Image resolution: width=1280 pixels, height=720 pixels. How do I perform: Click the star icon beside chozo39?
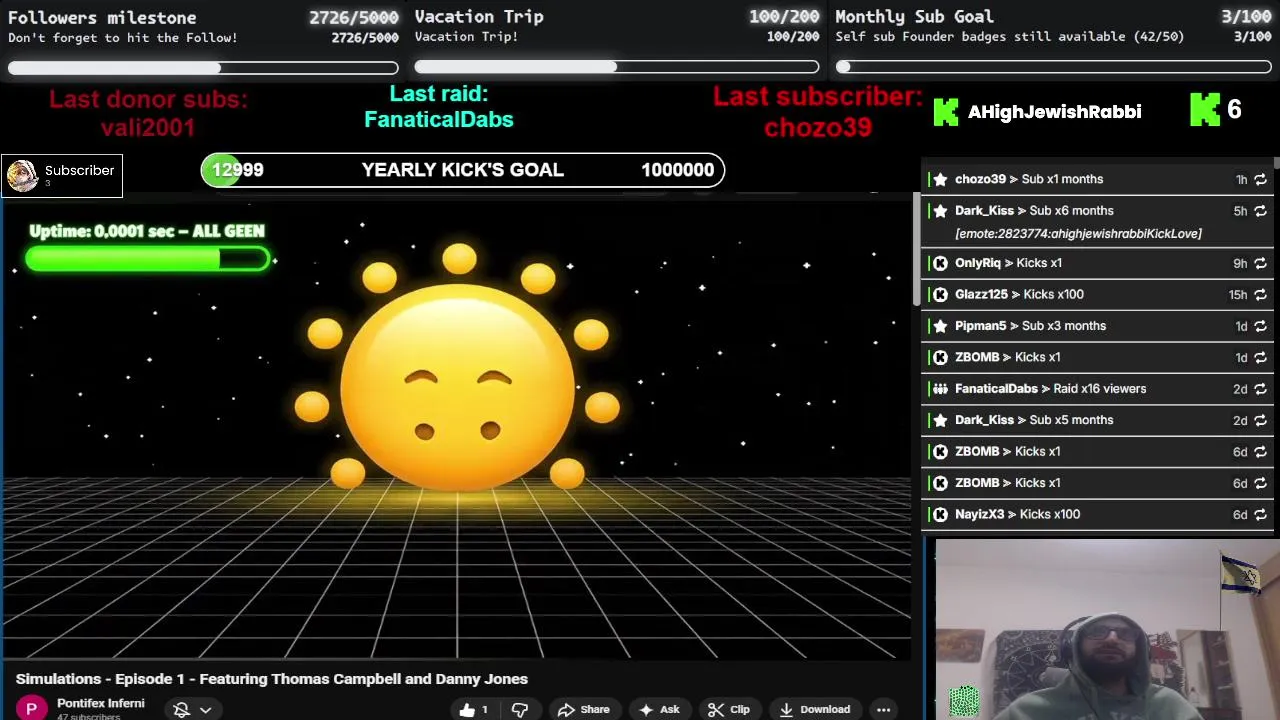tap(940, 179)
